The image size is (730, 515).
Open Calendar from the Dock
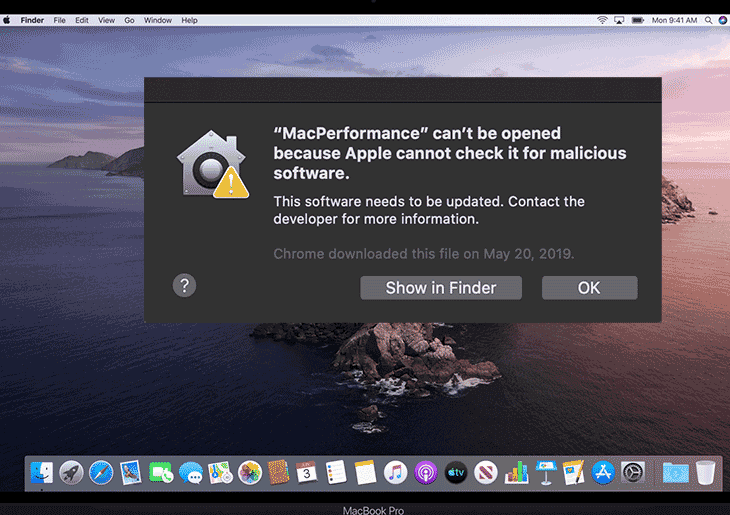pyautogui.click(x=306, y=473)
